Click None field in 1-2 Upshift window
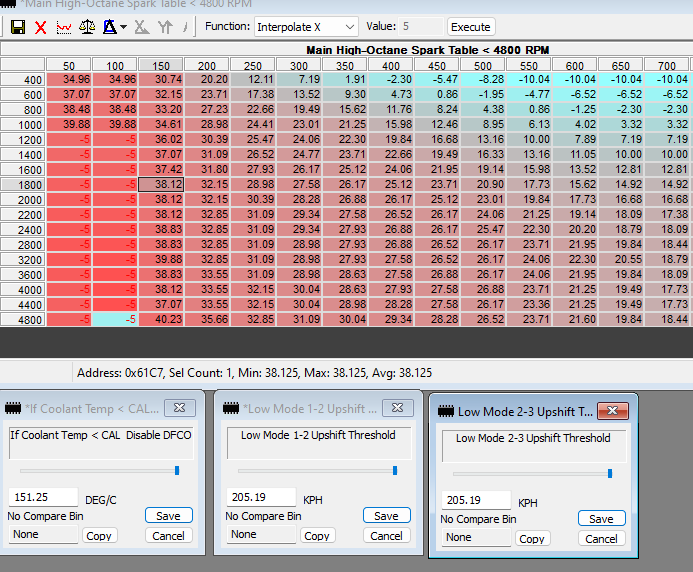This screenshot has height=572, width=693. click(261, 534)
